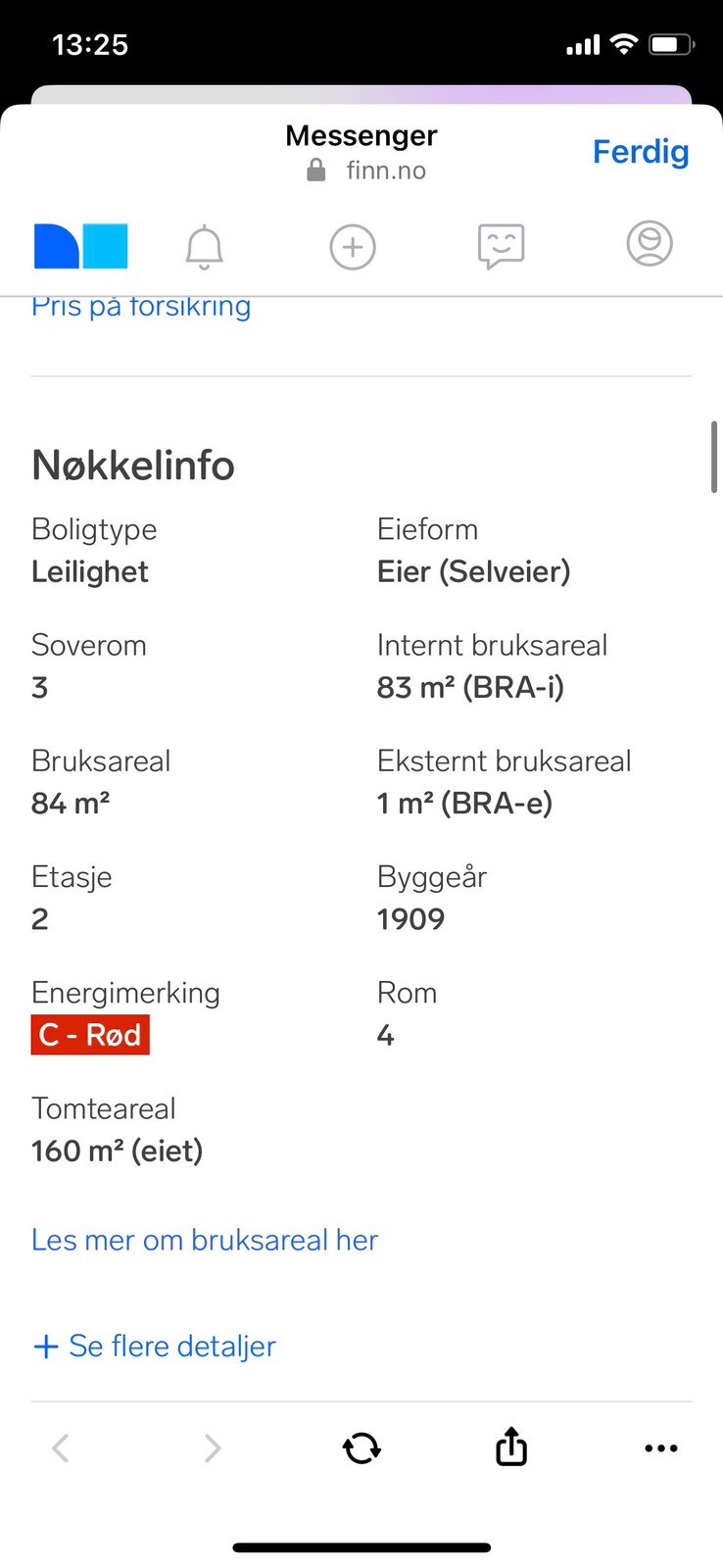Open Les mer om bruksareal her link
Image resolution: width=723 pixels, height=1568 pixels.
tap(205, 1240)
